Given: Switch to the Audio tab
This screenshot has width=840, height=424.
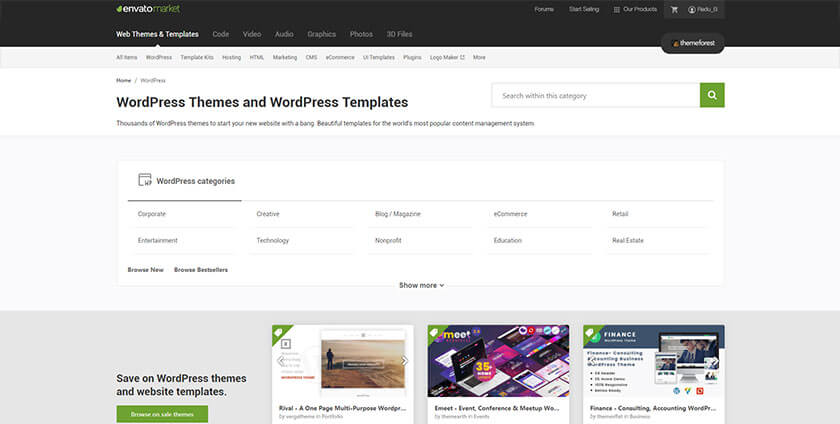Looking at the screenshot, I should click(284, 34).
